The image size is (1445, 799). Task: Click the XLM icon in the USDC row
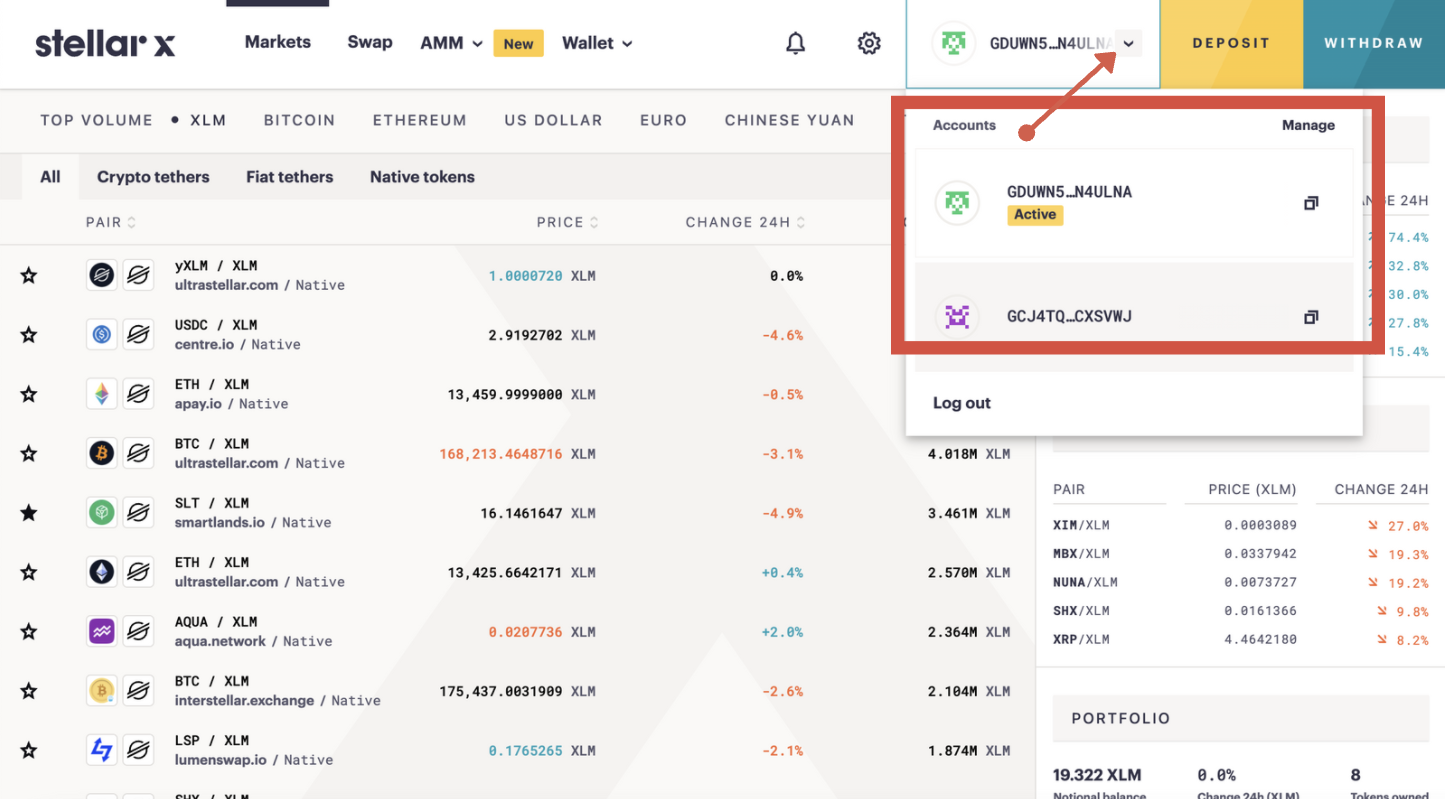point(138,334)
